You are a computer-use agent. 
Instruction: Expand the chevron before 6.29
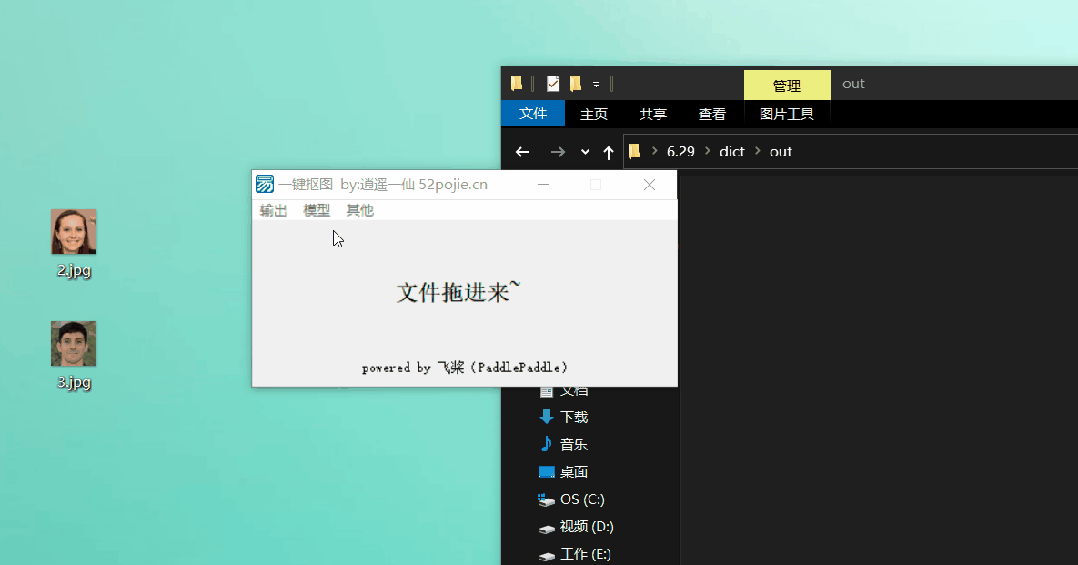tap(654, 151)
